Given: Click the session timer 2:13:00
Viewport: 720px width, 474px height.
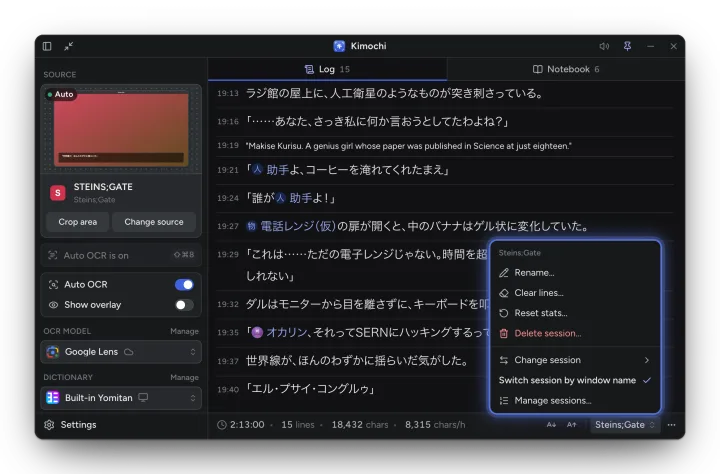Looking at the screenshot, I should click(x=247, y=425).
